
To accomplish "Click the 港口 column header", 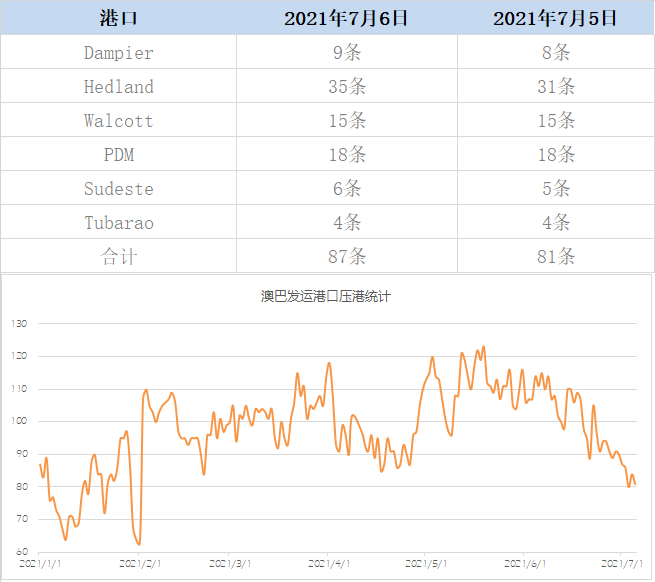I will tap(118, 18).
